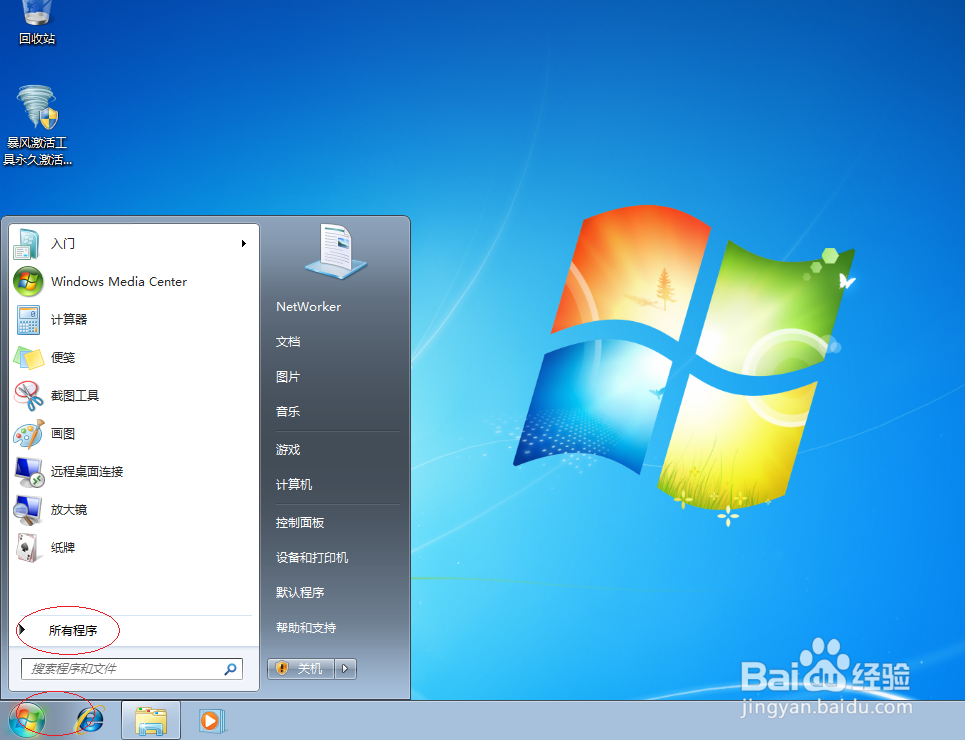Launch Windows Media Center icon

(x=28, y=282)
